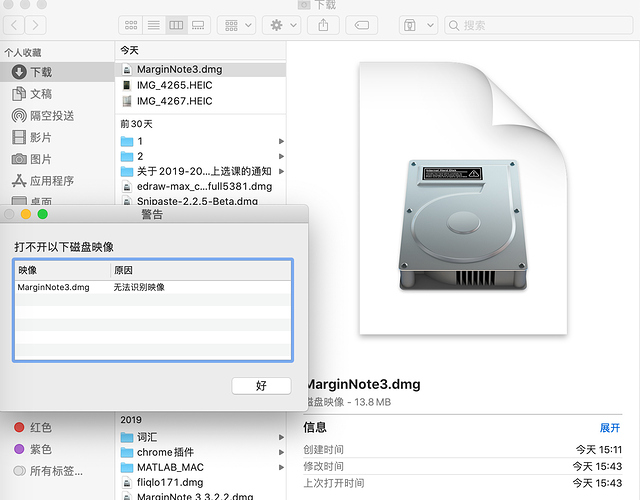The image size is (640, 500).
Task: Open 文稿 in the sidebar
Action: 57,94
